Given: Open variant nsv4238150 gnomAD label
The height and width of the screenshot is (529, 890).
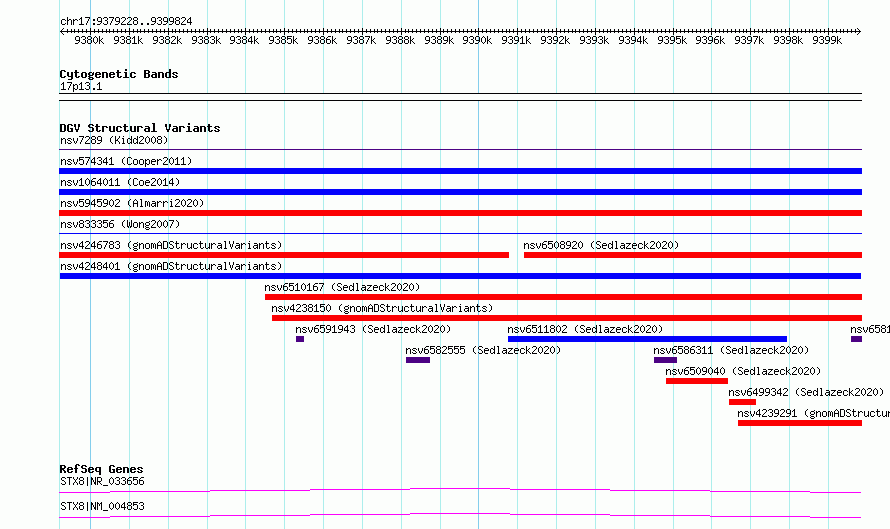Looking at the screenshot, I should tap(382, 308).
